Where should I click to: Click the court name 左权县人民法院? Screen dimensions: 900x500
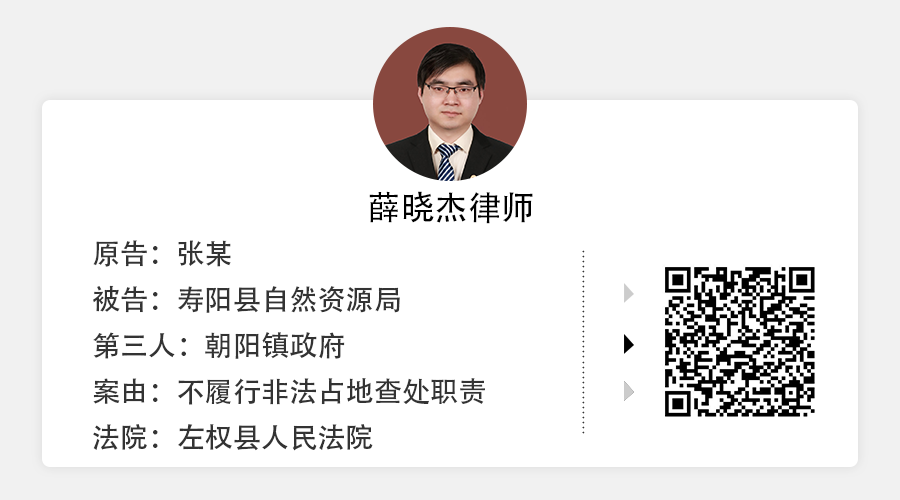coord(275,437)
